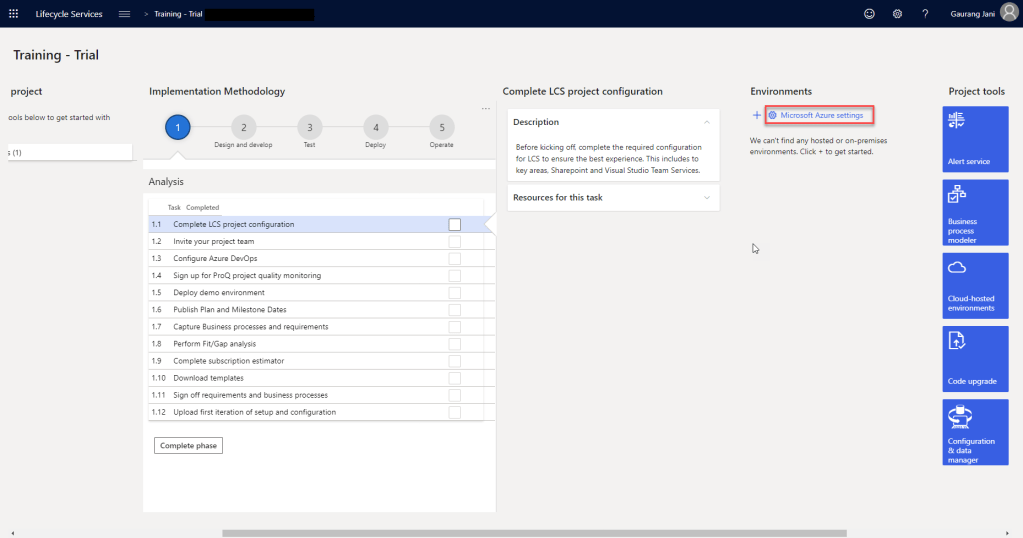Open the hamburger navigation menu

coord(124,14)
